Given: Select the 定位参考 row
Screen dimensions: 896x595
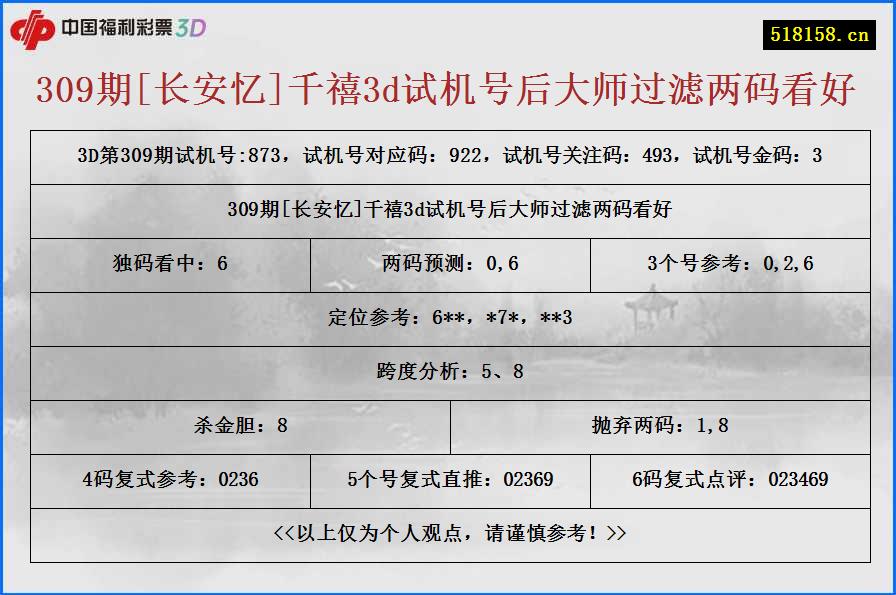Looking at the screenshot, I should 448,319.
